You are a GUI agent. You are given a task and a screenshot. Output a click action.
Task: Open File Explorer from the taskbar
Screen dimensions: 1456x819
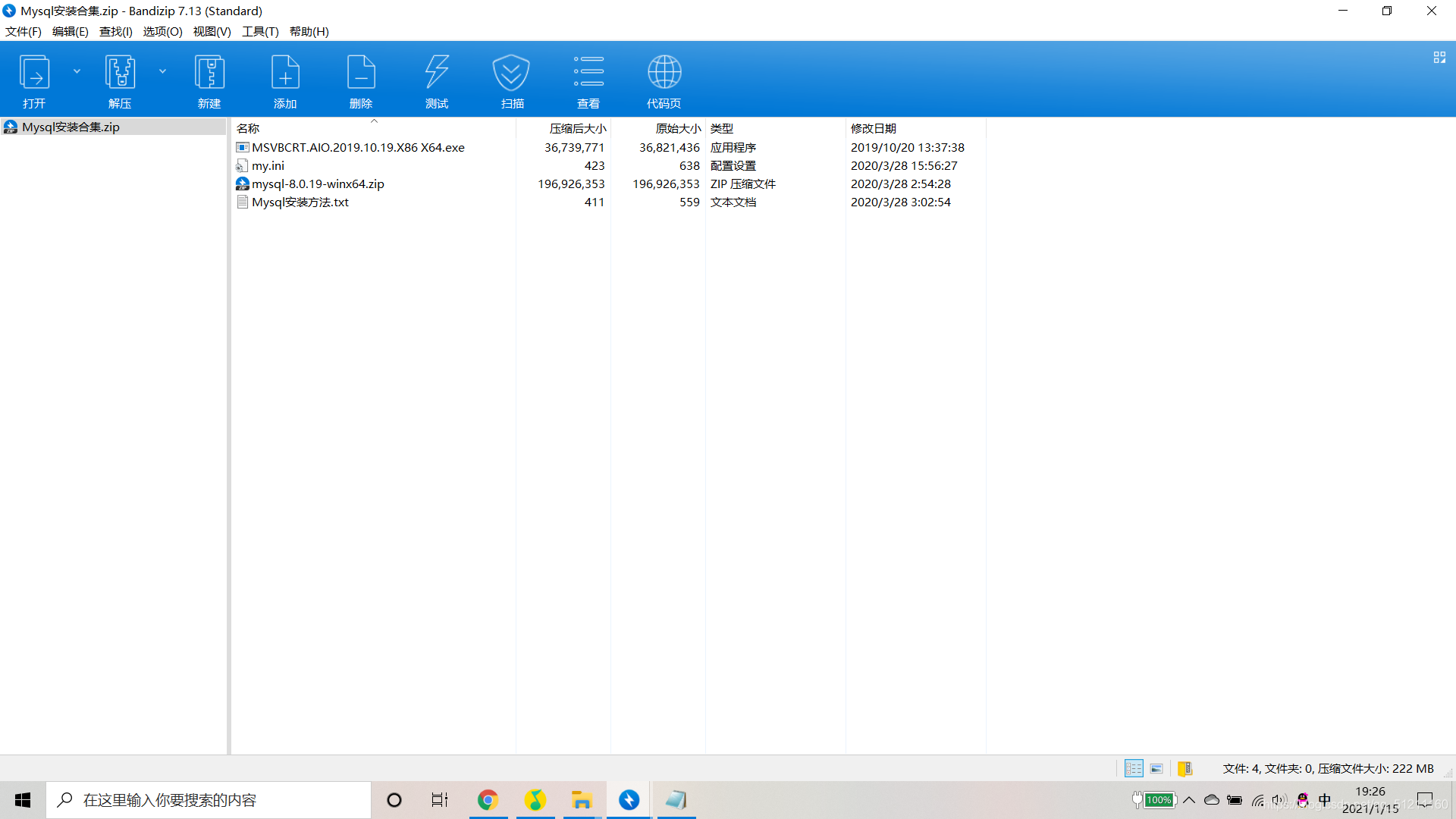(x=582, y=800)
